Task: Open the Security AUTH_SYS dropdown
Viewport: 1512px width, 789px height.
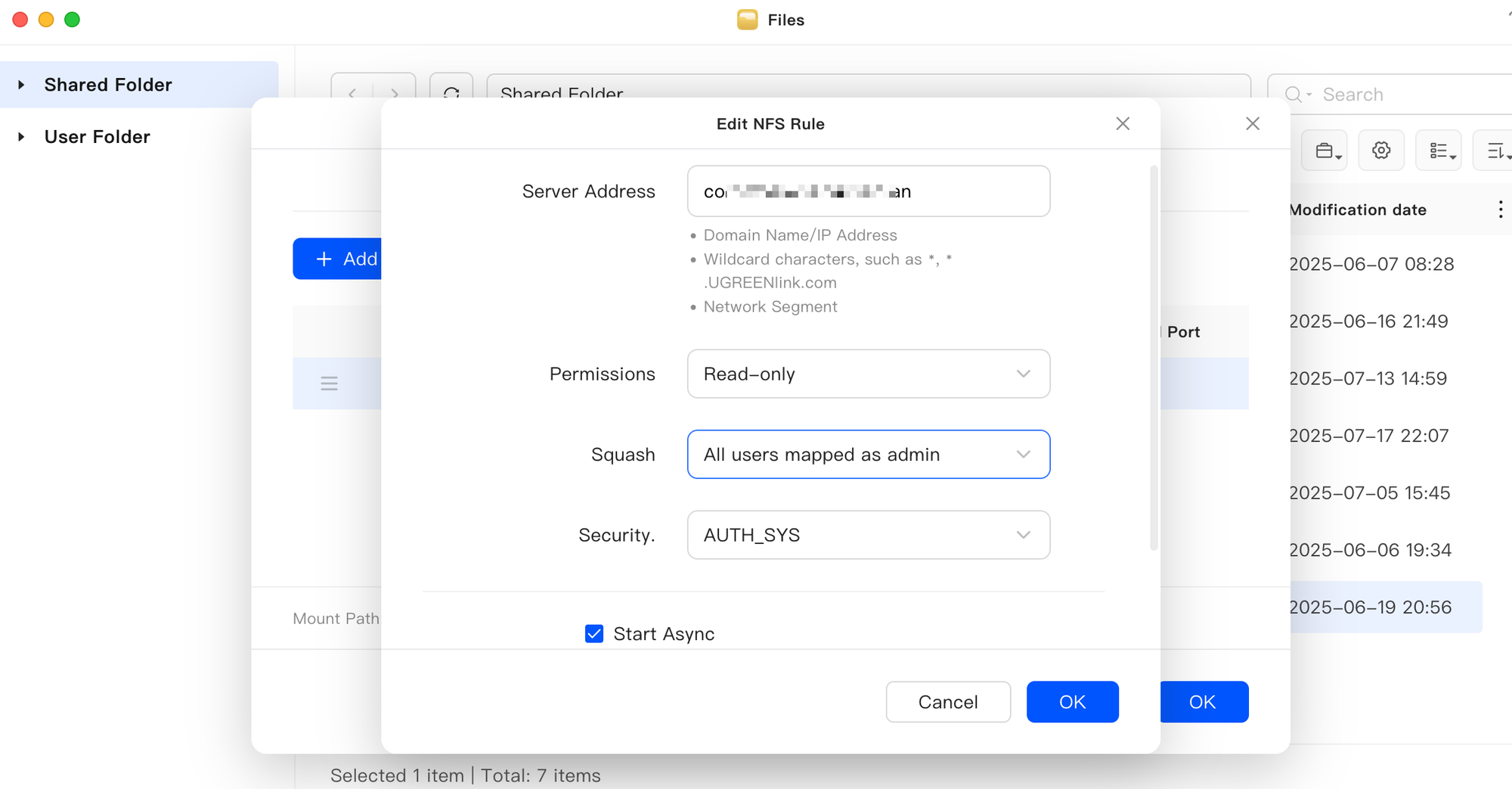Action: pyautogui.click(x=869, y=535)
